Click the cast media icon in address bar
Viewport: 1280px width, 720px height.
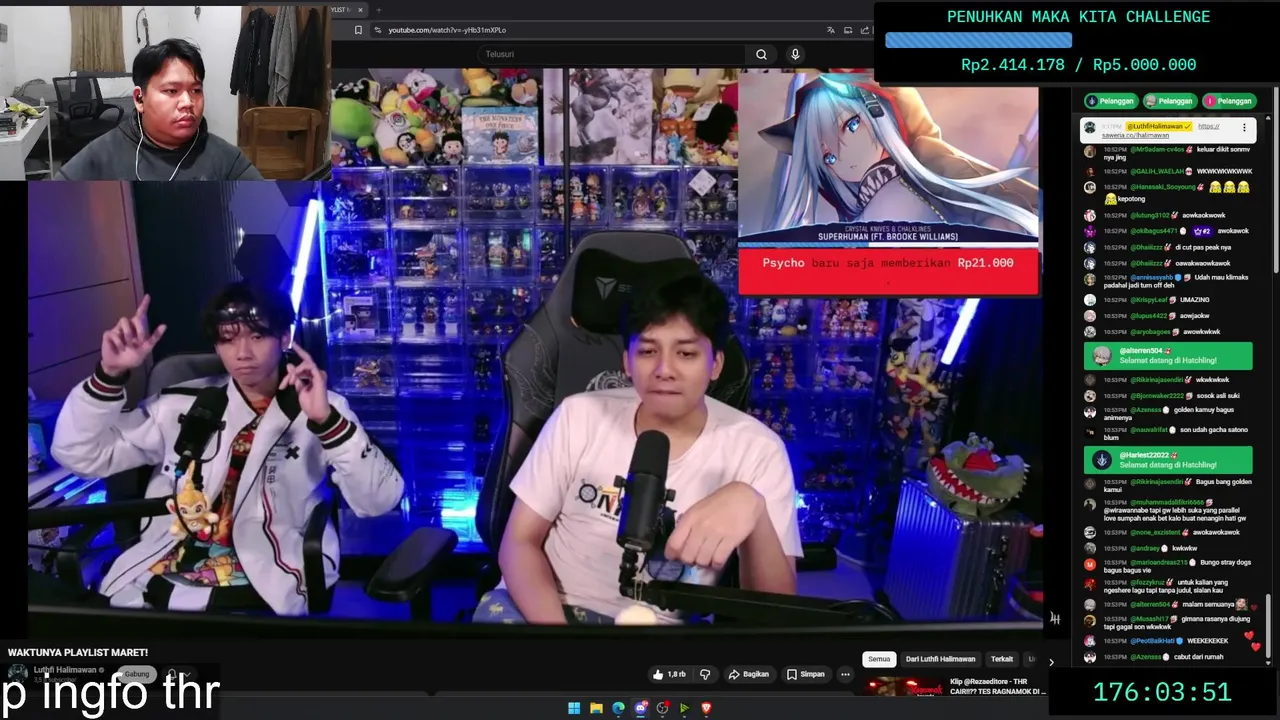(x=846, y=30)
